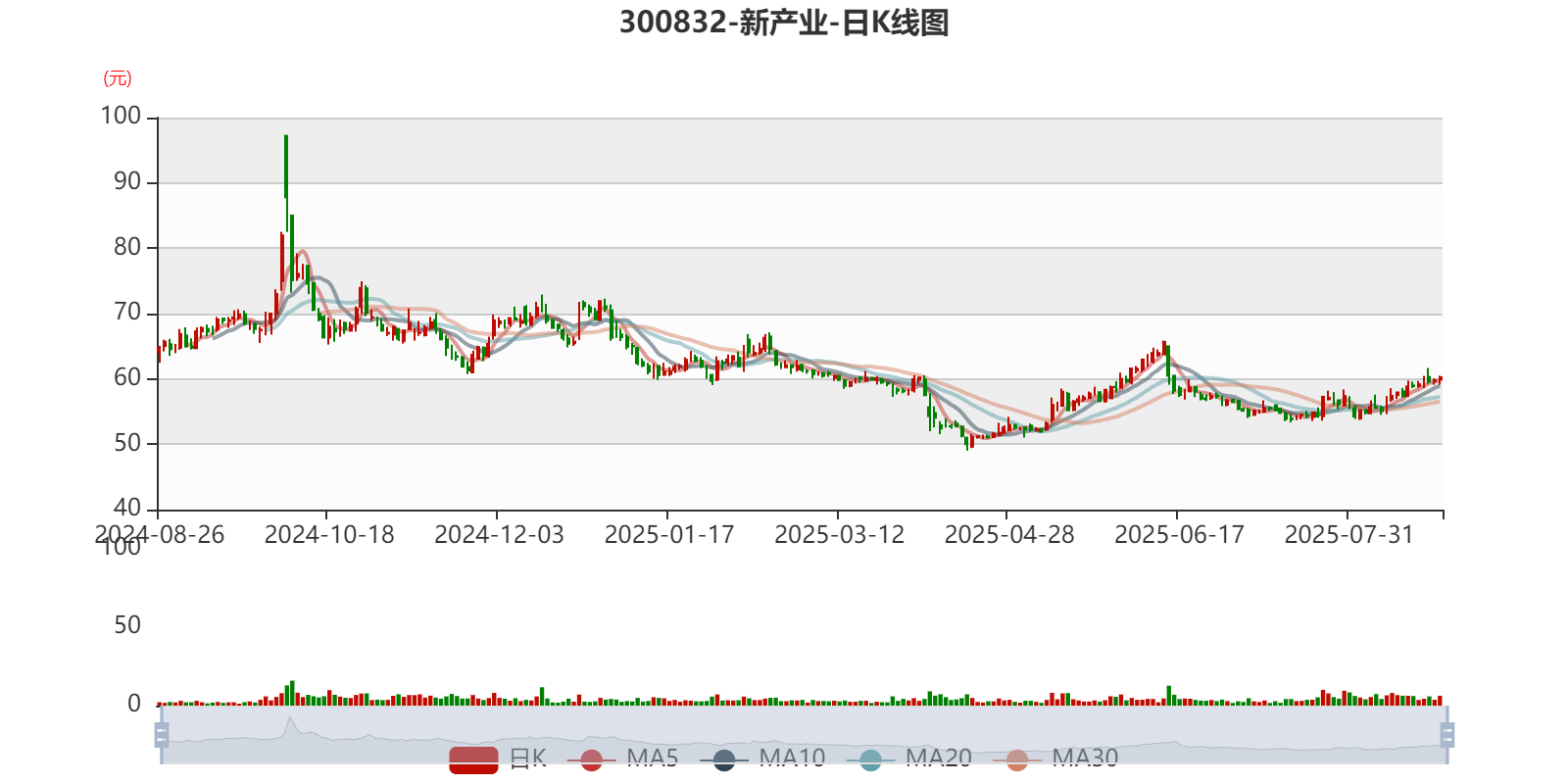
Task: Click the tallest volume bar below the price spike
Action: (x=292, y=693)
